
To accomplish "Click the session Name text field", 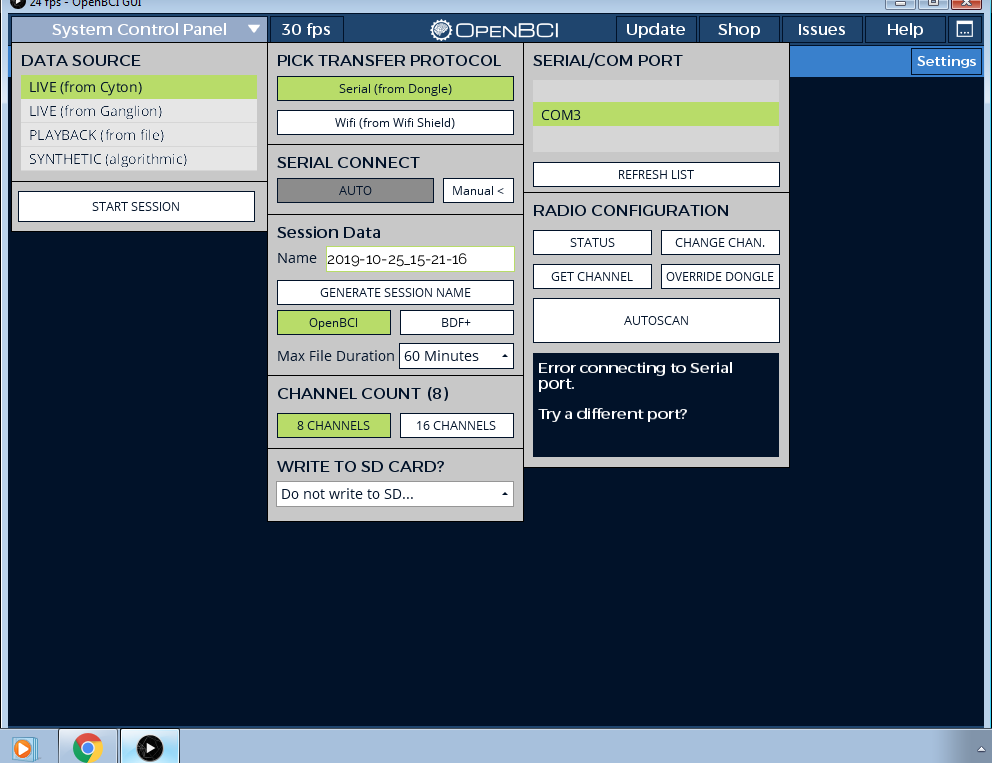I will point(420,259).
